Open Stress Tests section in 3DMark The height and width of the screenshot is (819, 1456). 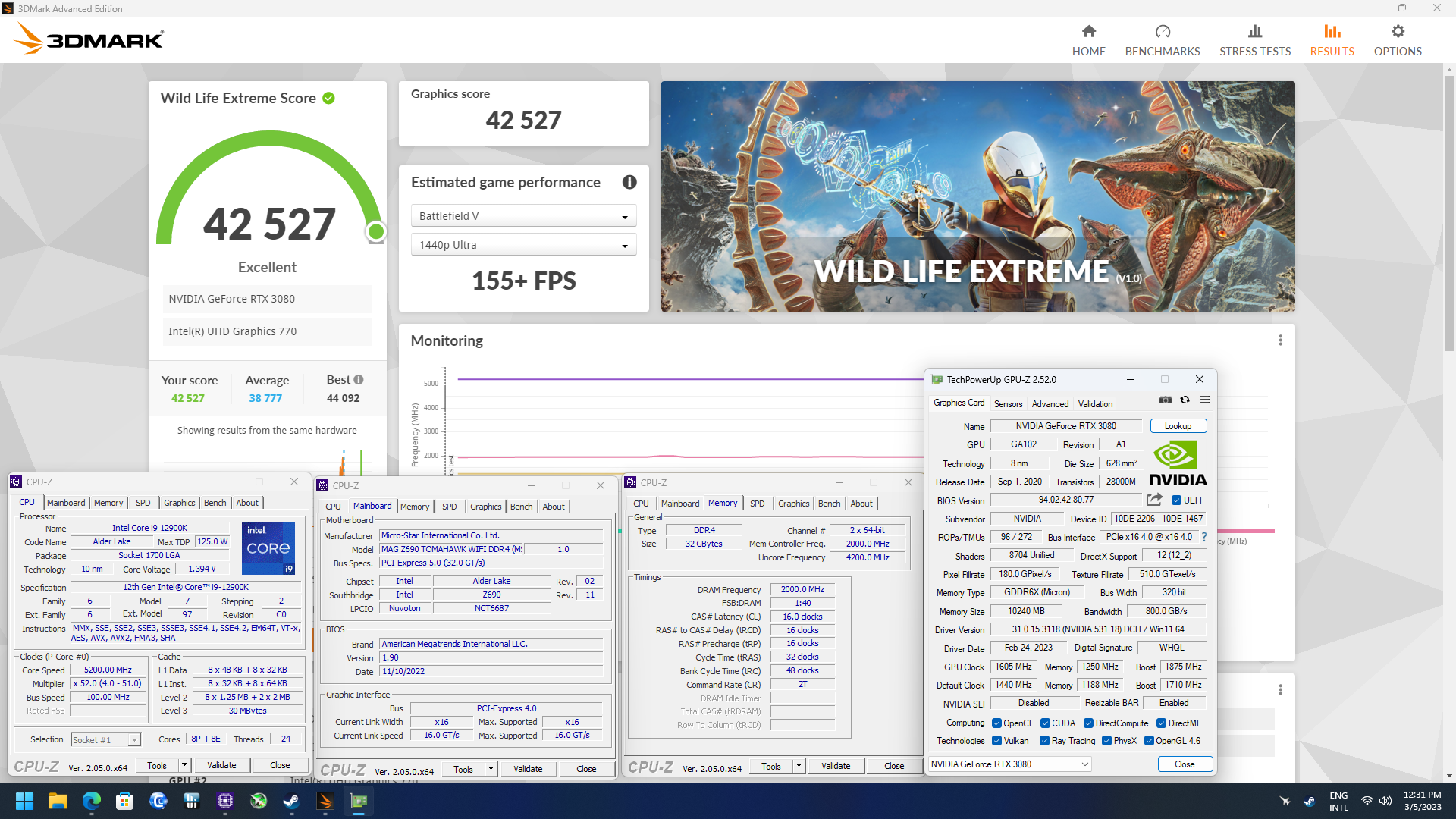pos(1255,40)
